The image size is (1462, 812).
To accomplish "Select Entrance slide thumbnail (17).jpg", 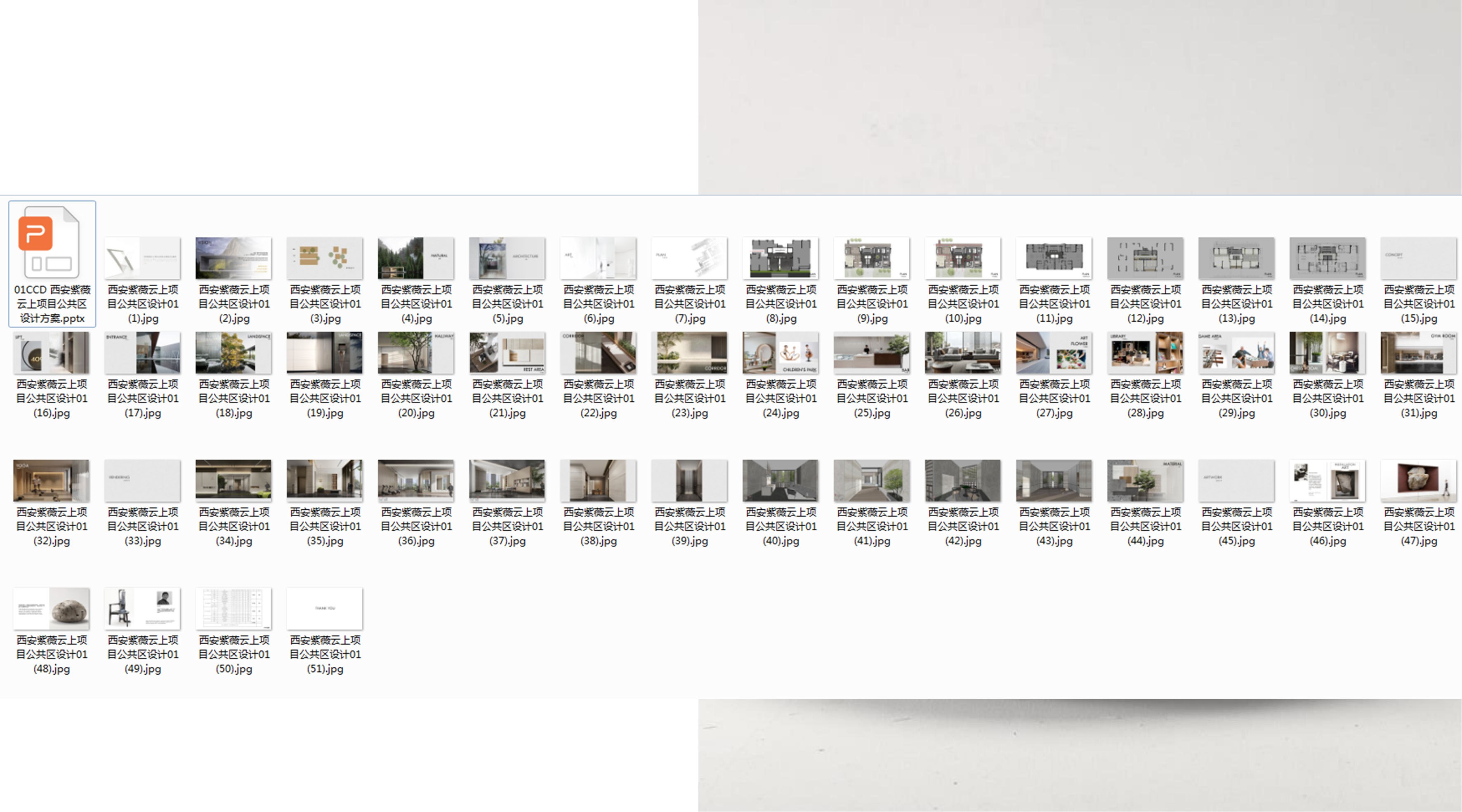I will click(142, 353).
